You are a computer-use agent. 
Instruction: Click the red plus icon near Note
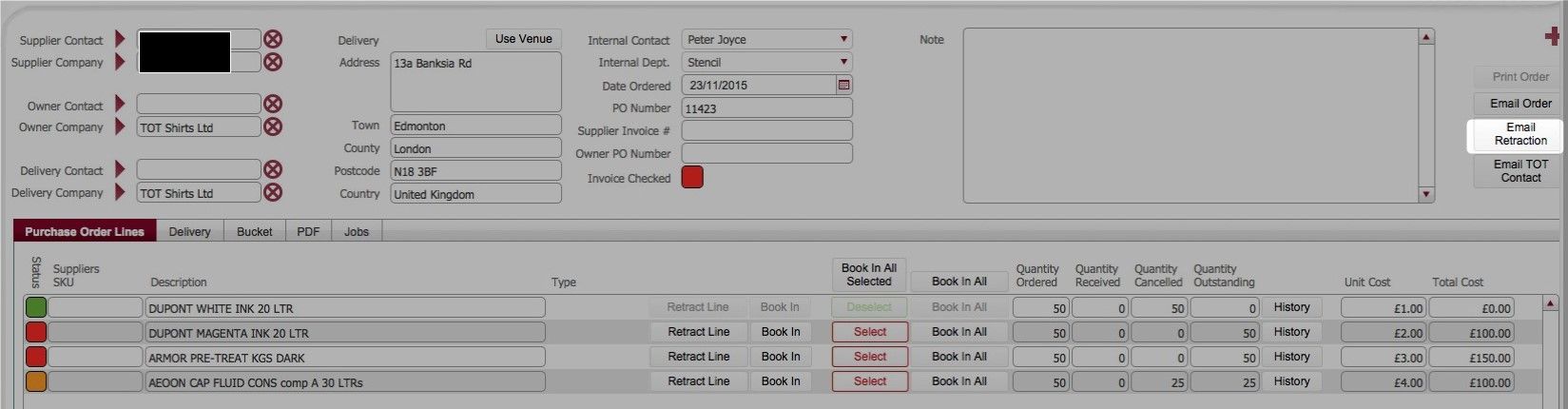1552,37
